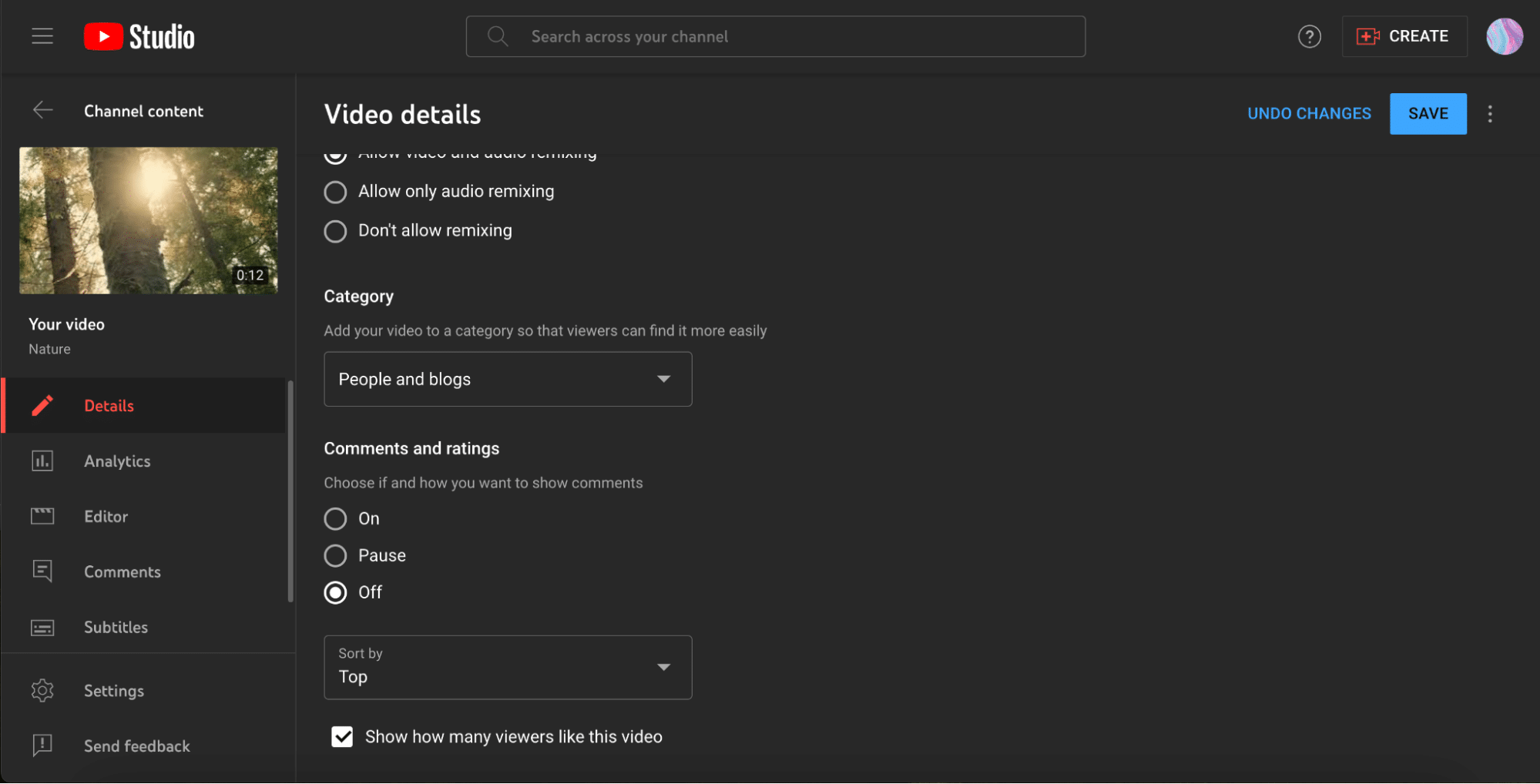Select Allow only audio remixing
The height and width of the screenshot is (784, 1540).
(x=335, y=192)
